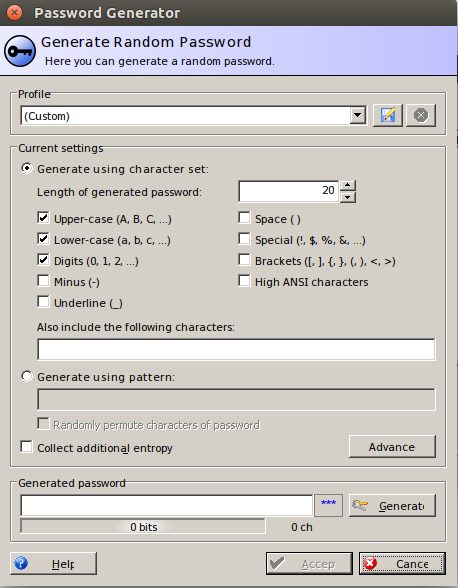Enable High ANSI characters checkbox
The image size is (458, 588).
click(244, 280)
